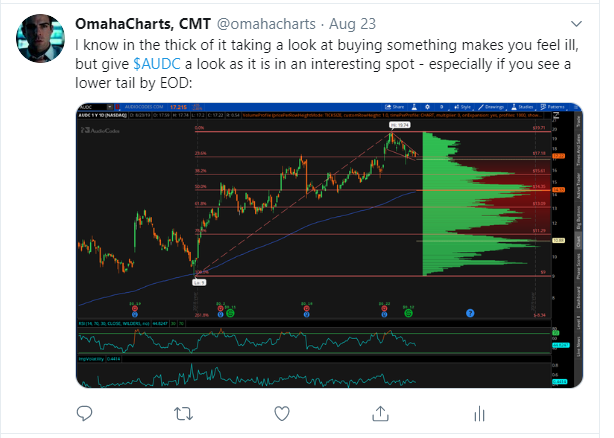Open the share tweet icon
614x438 pixels.
pos(380,413)
